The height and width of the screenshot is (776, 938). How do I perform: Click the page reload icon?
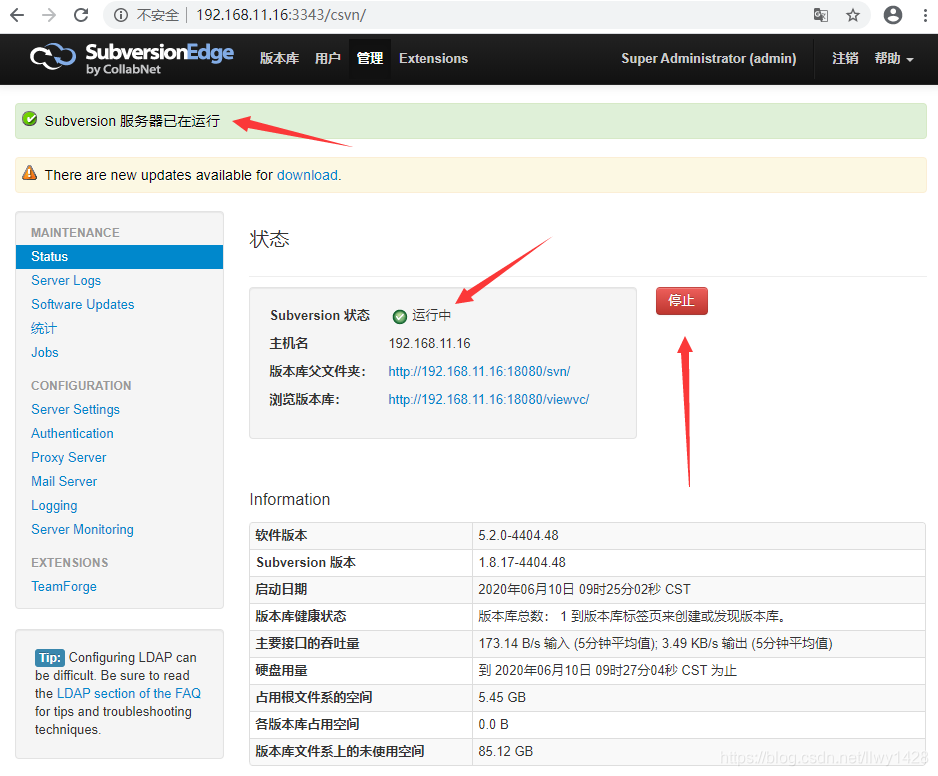click(x=82, y=16)
